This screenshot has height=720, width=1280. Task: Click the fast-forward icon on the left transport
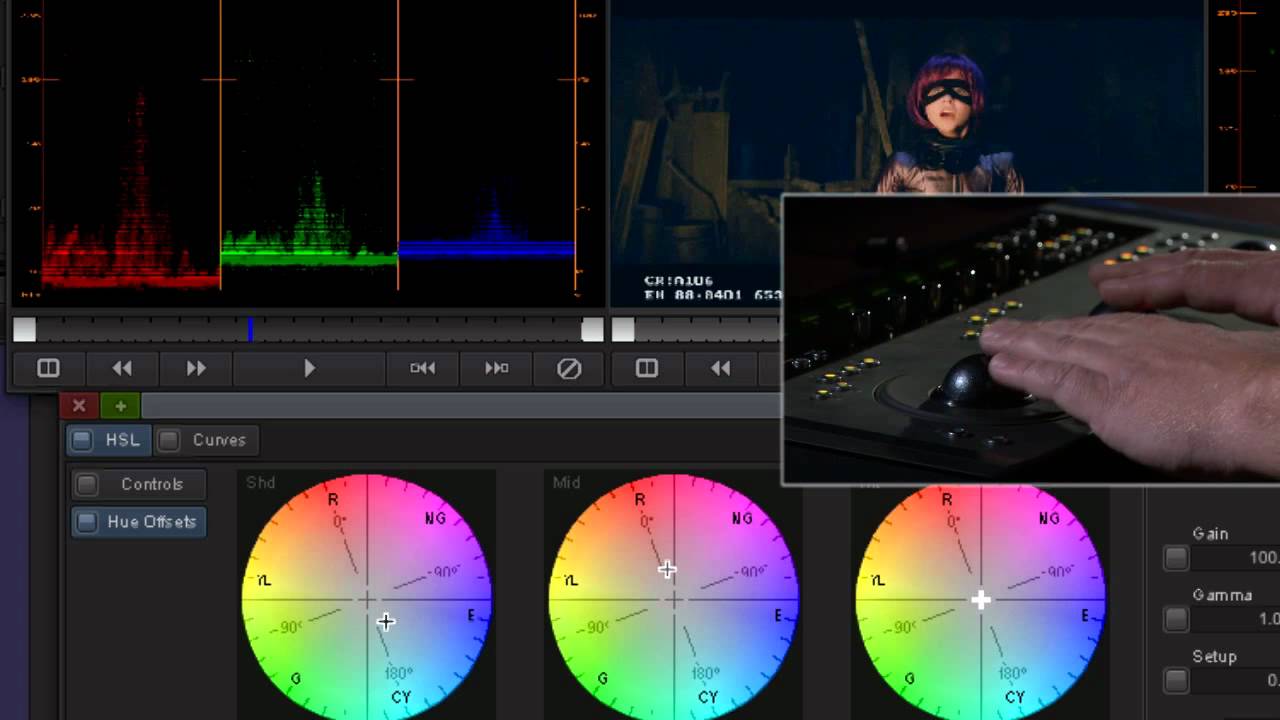[195, 368]
